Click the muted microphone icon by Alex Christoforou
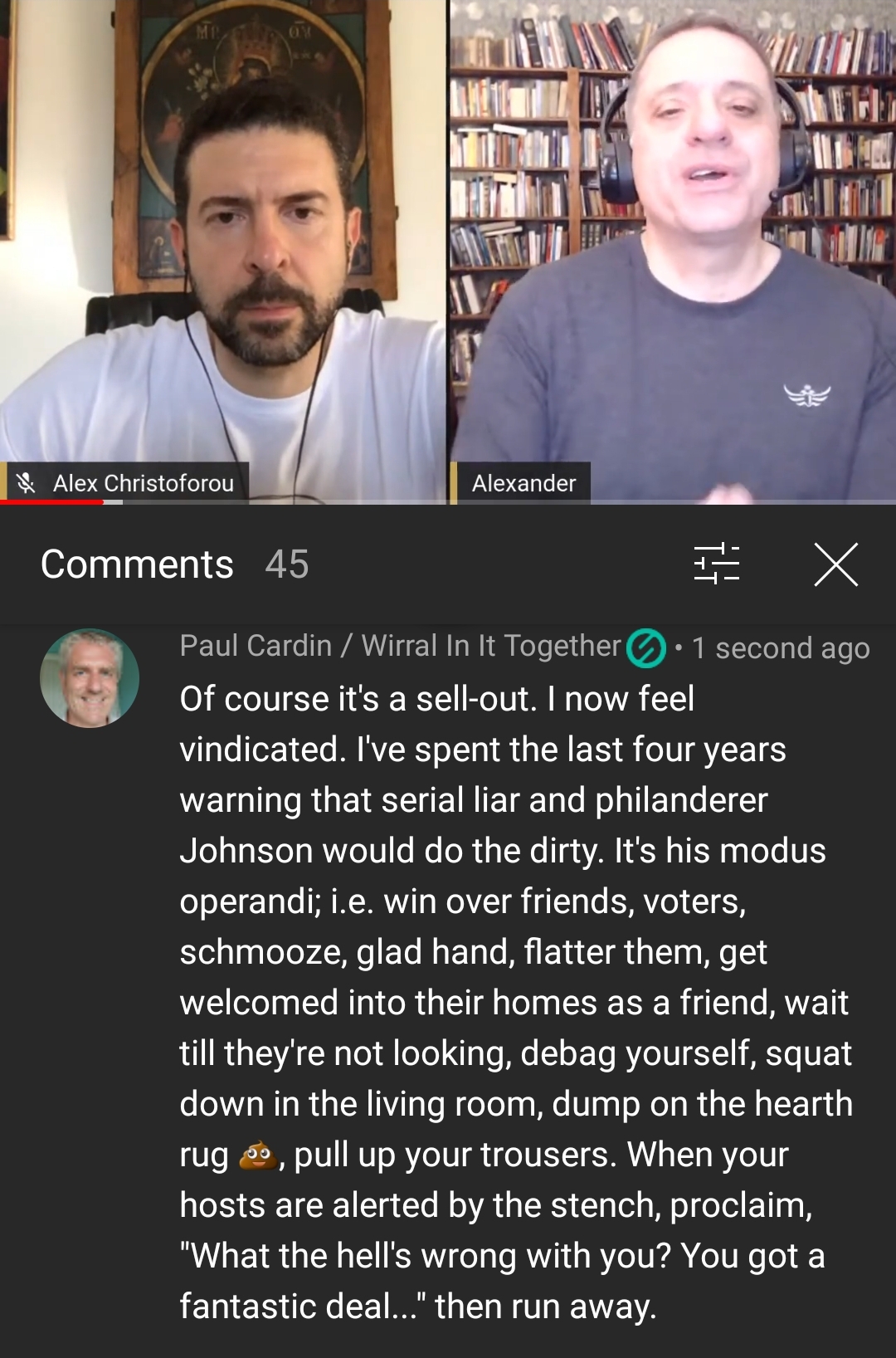This screenshot has width=896, height=1358. pyautogui.click(x=27, y=482)
